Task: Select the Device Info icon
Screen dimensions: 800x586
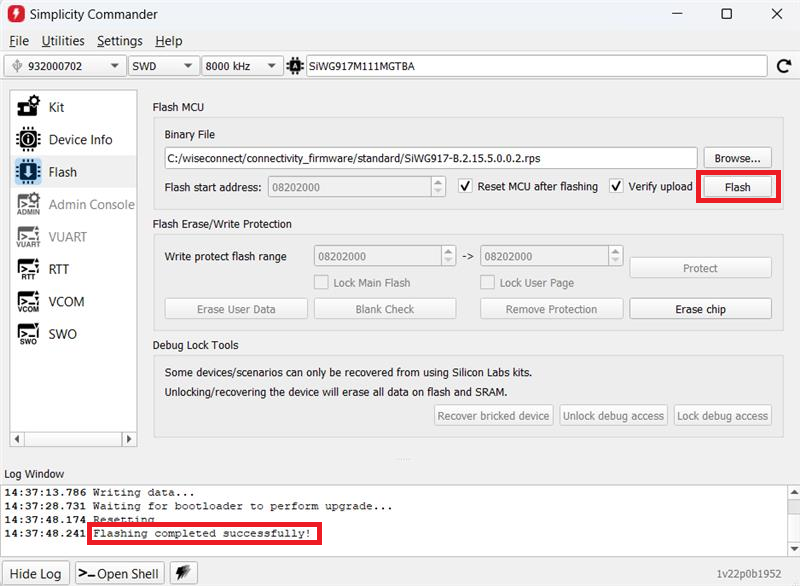Action: [29, 140]
